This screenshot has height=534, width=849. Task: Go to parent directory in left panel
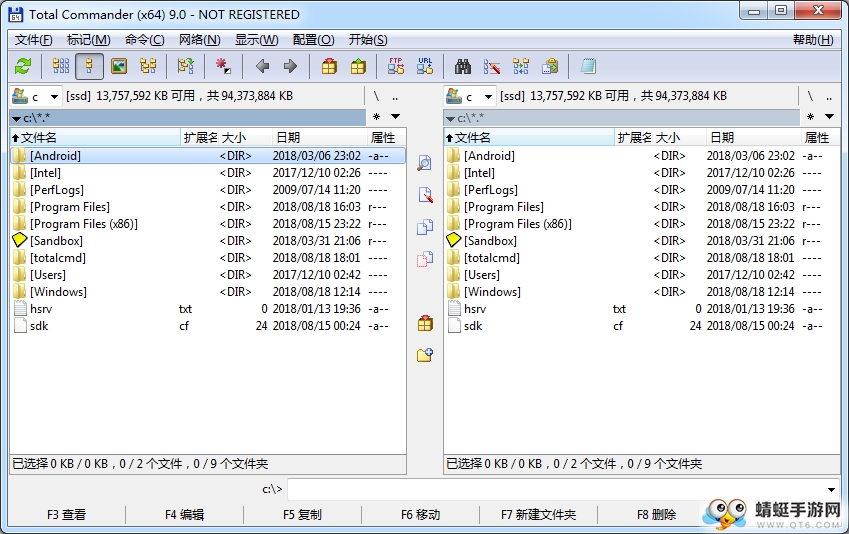(x=395, y=96)
